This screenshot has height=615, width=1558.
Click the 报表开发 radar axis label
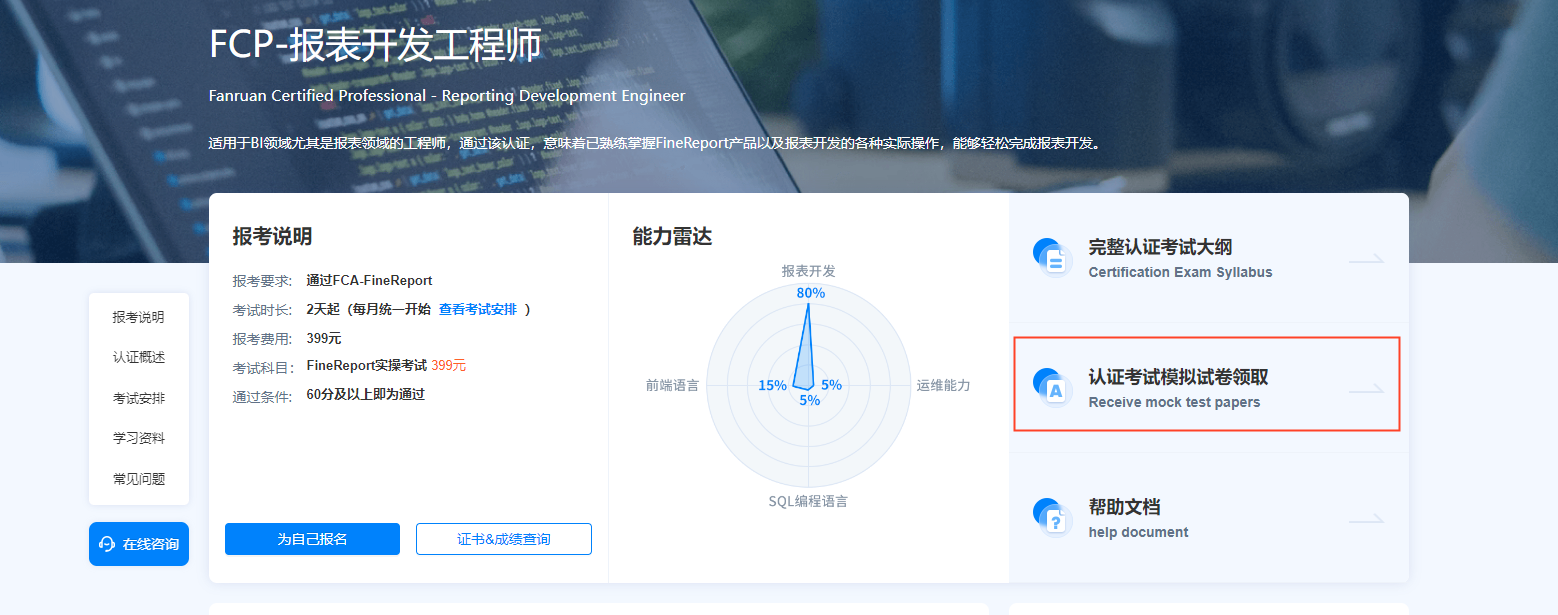(809, 271)
